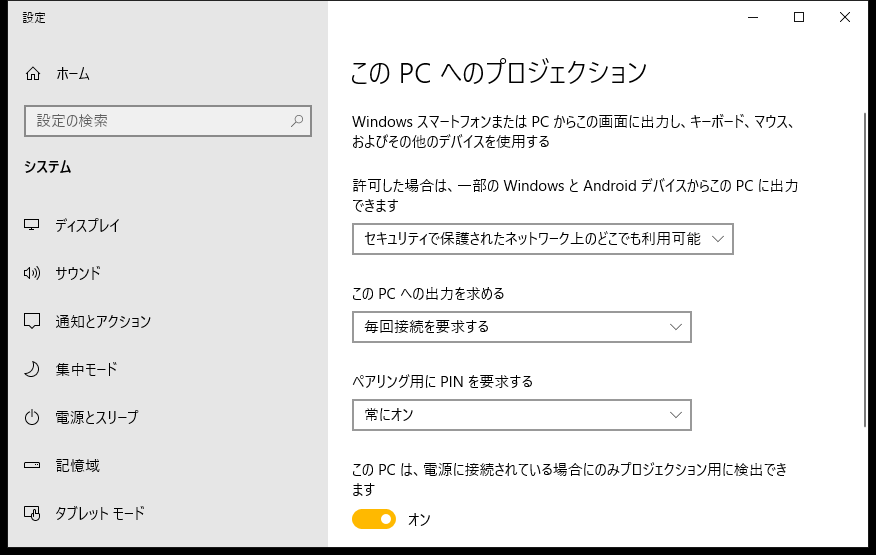Screen dimensions: 876x555
Task: Click the Display monitor icon
Action: pyautogui.click(x=32, y=225)
